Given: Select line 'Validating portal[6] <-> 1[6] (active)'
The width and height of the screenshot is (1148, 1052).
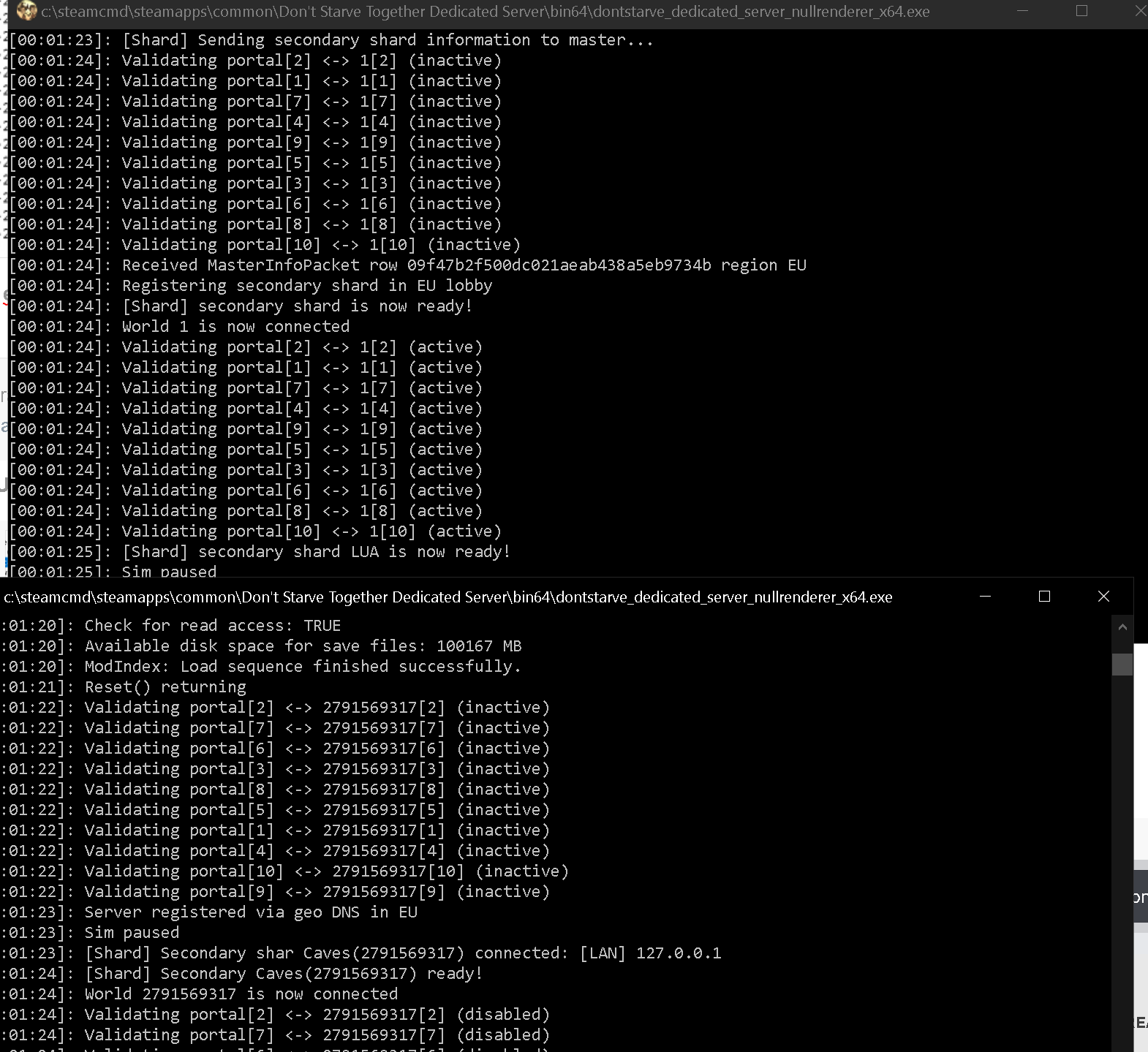Looking at the screenshot, I should [x=246, y=491].
